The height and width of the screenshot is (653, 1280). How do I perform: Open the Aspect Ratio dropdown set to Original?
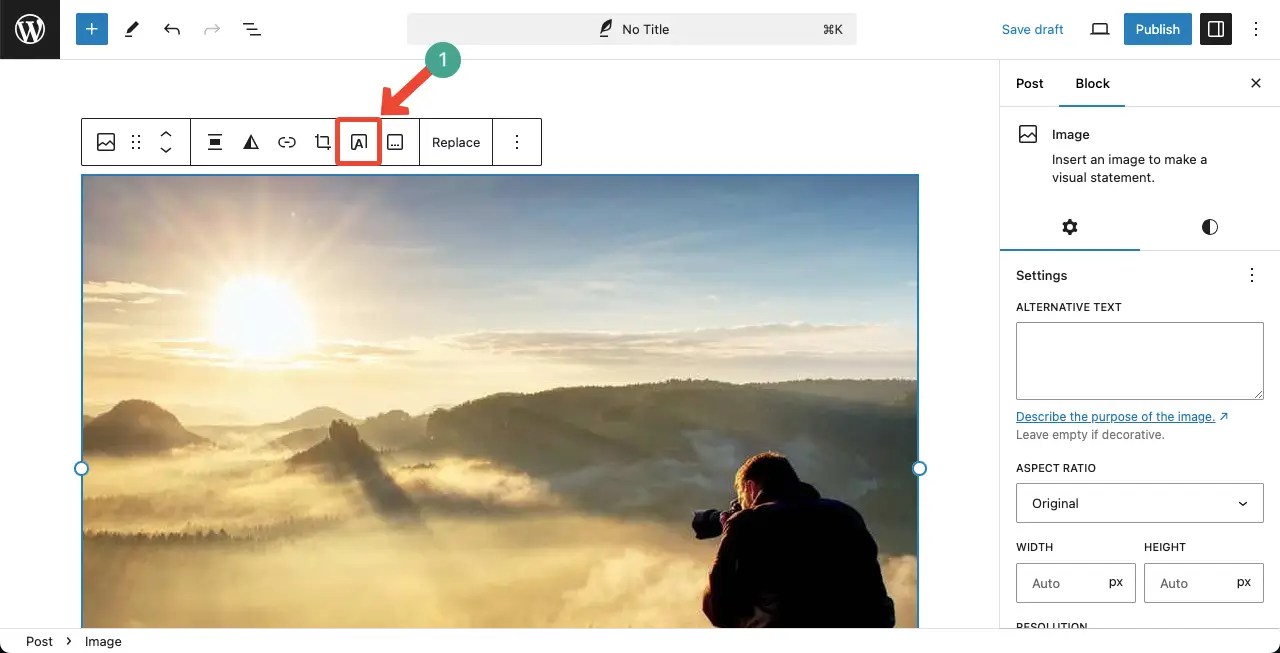(x=1139, y=503)
